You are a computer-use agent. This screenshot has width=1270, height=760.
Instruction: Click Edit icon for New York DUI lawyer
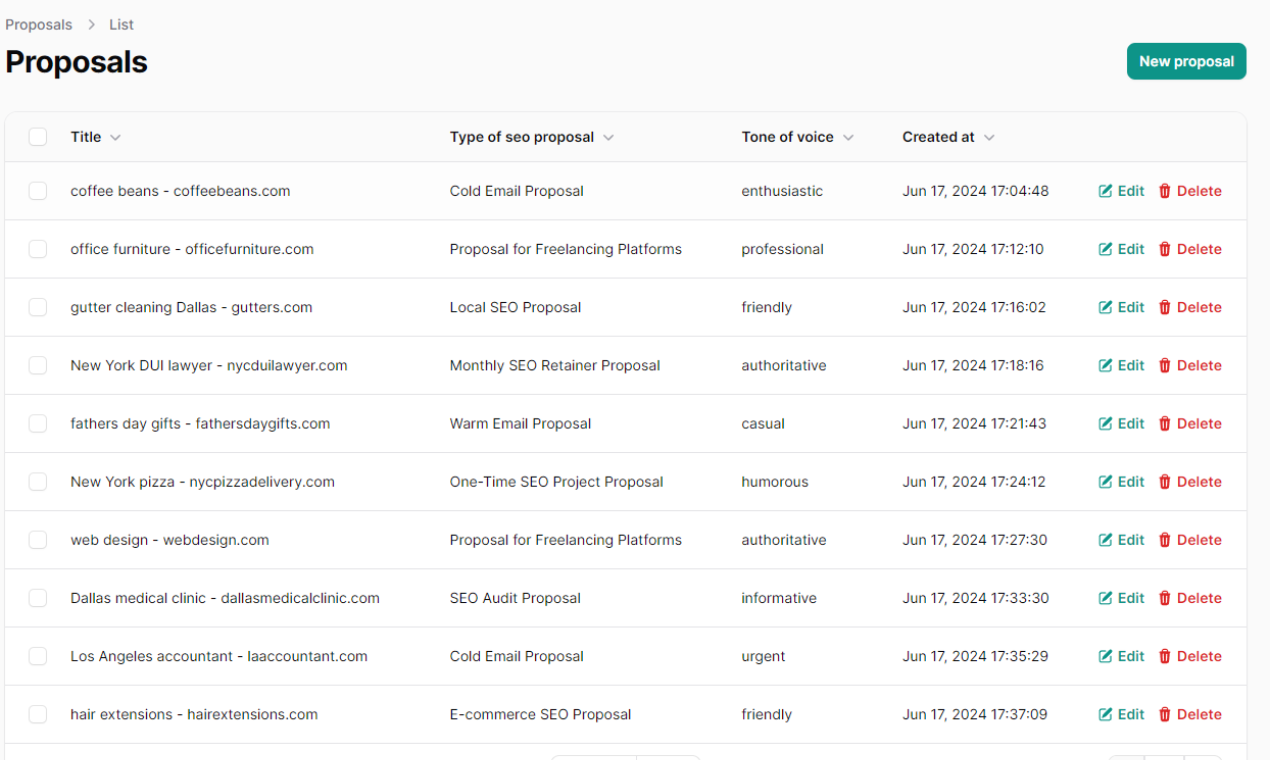pos(1105,365)
